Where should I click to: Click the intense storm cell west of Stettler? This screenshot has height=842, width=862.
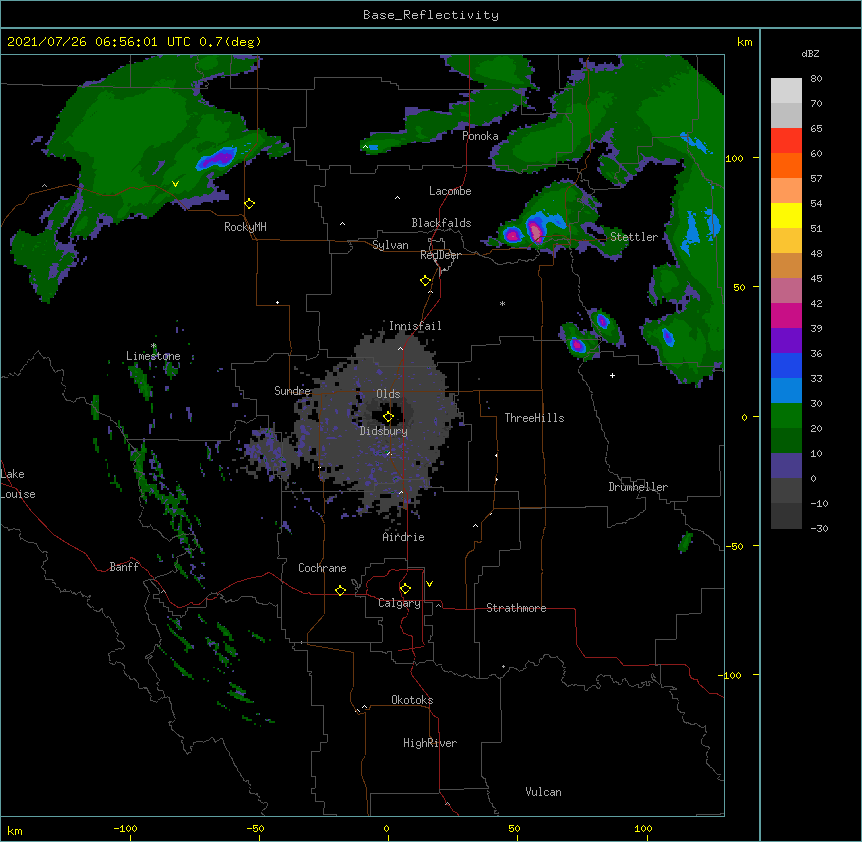tap(535, 230)
